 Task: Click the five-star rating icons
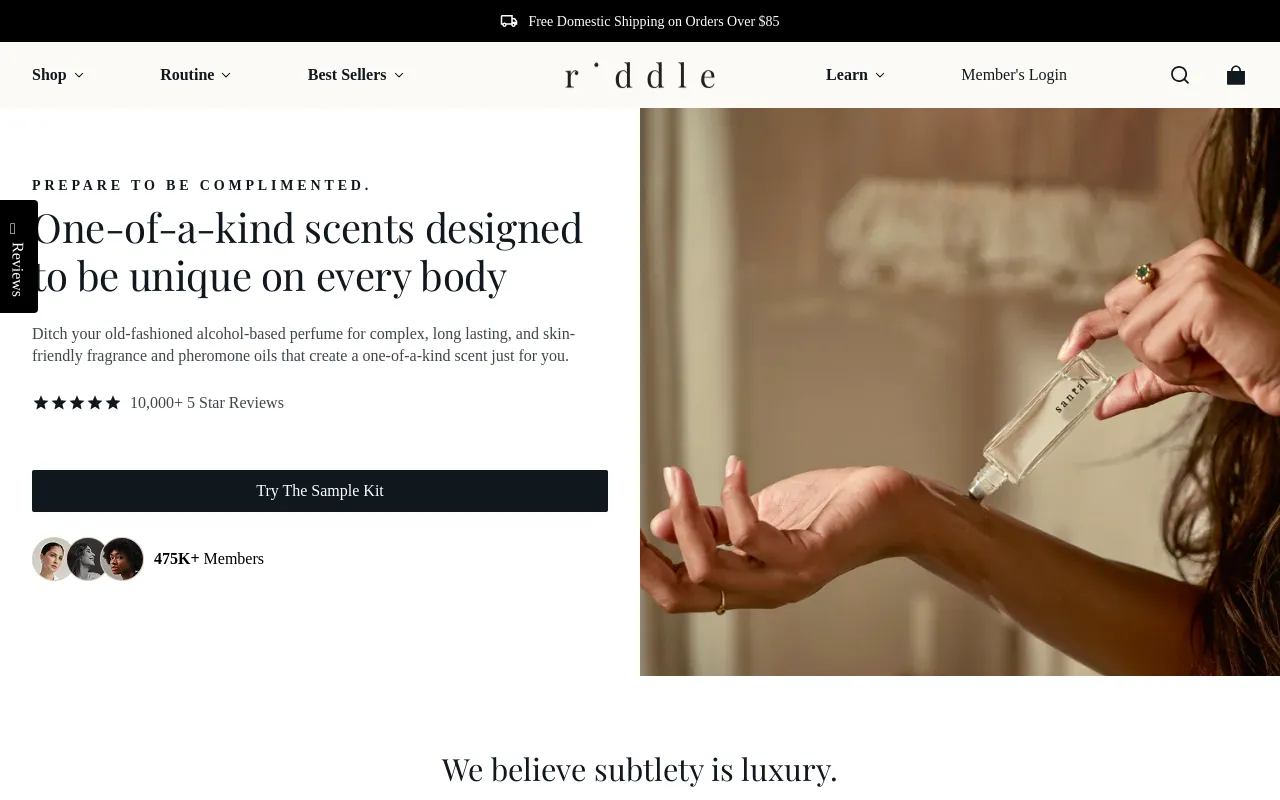pos(77,403)
